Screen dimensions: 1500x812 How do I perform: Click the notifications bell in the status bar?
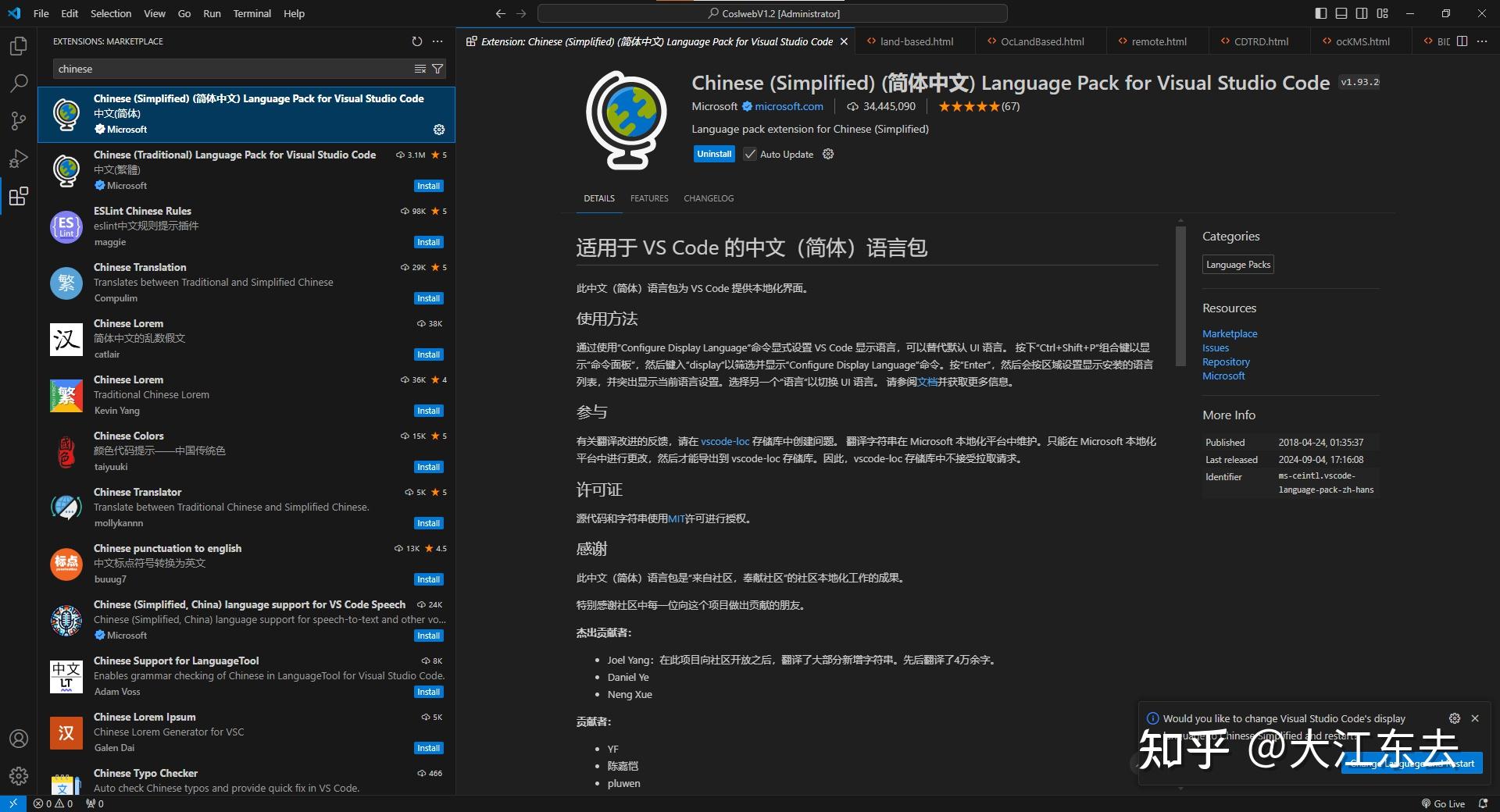[1483, 803]
